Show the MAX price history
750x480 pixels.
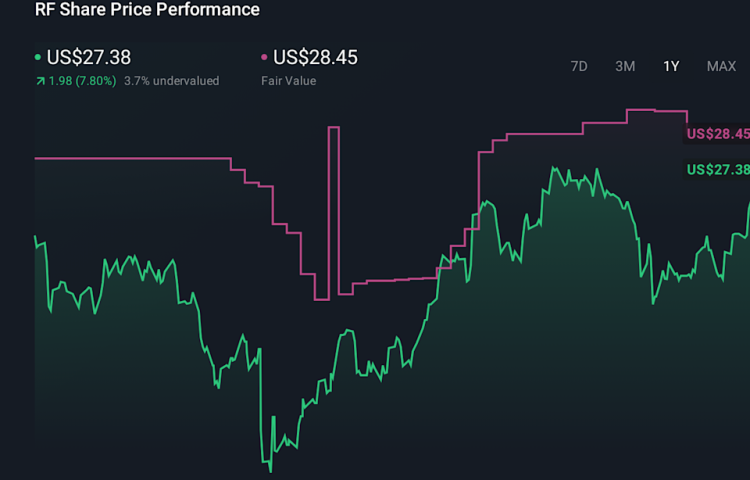(x=721, y=66)
